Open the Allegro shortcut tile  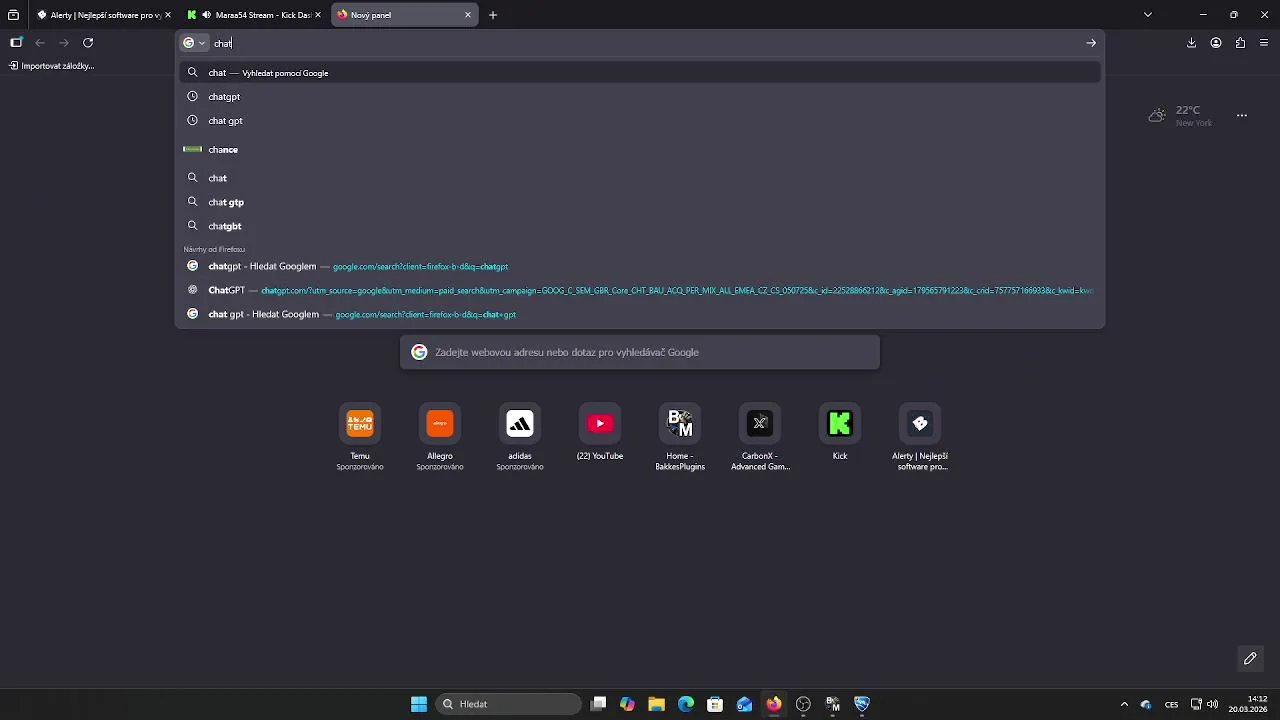[440, 437]
